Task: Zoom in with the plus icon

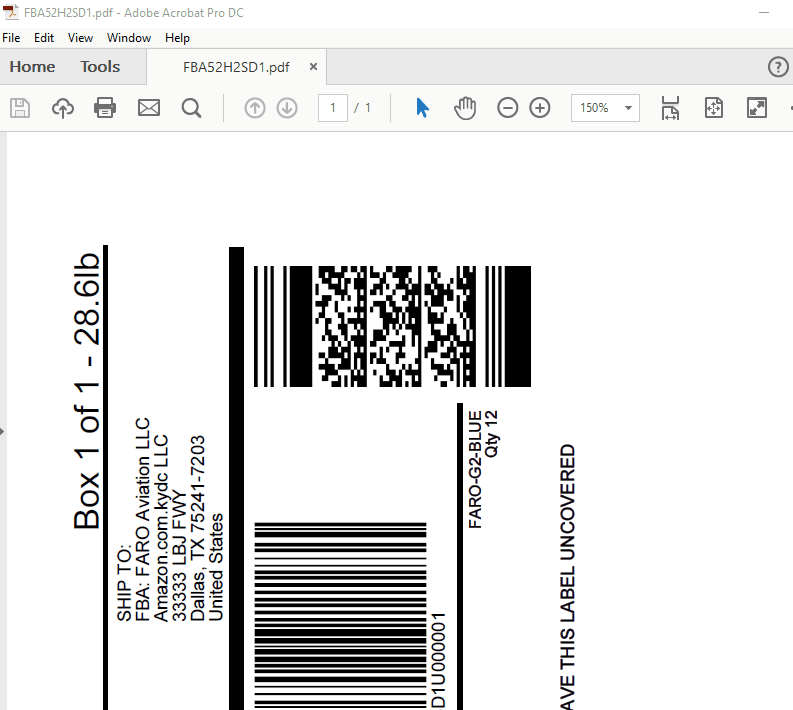Action: pyautogui.click(x=540, y=108)
